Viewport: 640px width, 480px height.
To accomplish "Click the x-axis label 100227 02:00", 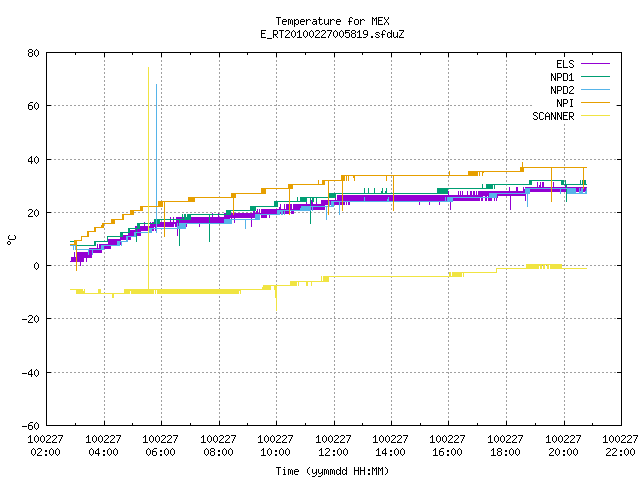I will click(45, 446).
